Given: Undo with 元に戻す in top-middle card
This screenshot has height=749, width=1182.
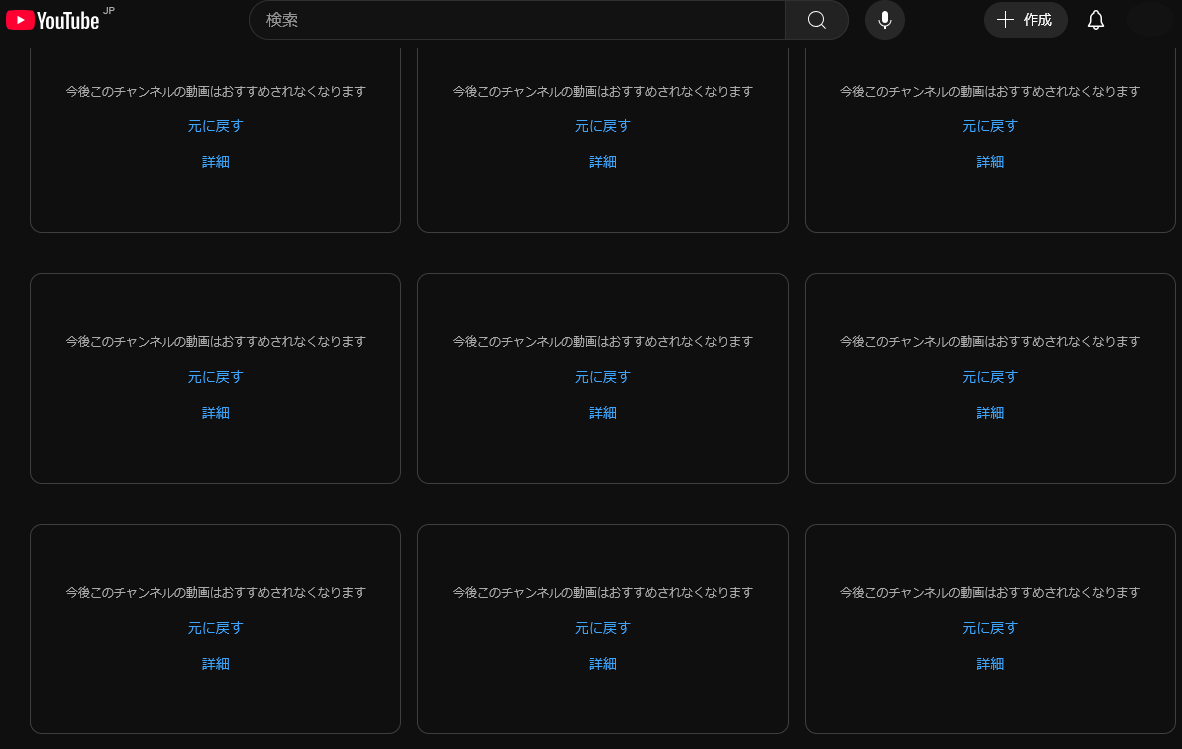Looking at the screenshot, I should coord(602,126).
